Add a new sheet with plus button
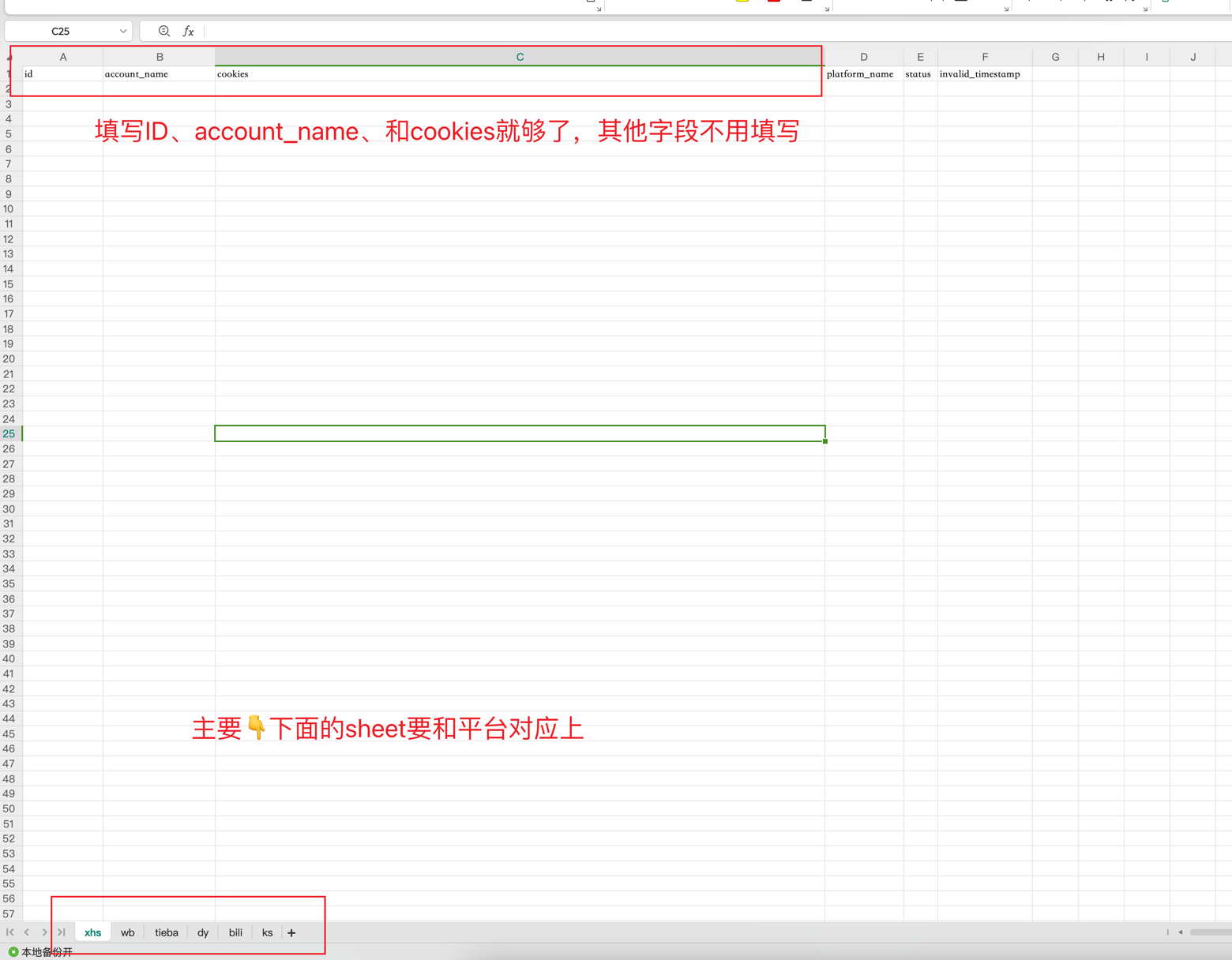 (x=291, y=933)
